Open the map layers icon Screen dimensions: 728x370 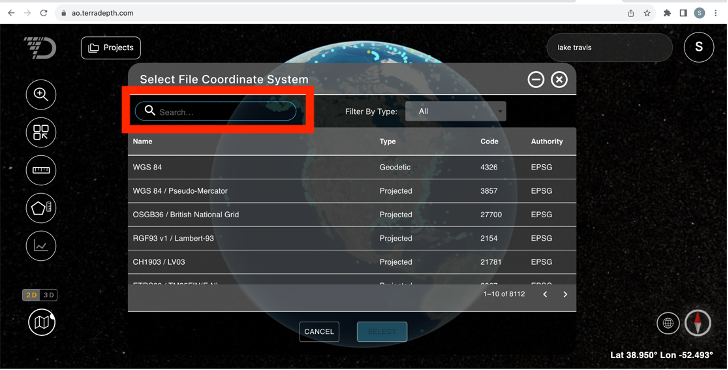tap(42, 322)
